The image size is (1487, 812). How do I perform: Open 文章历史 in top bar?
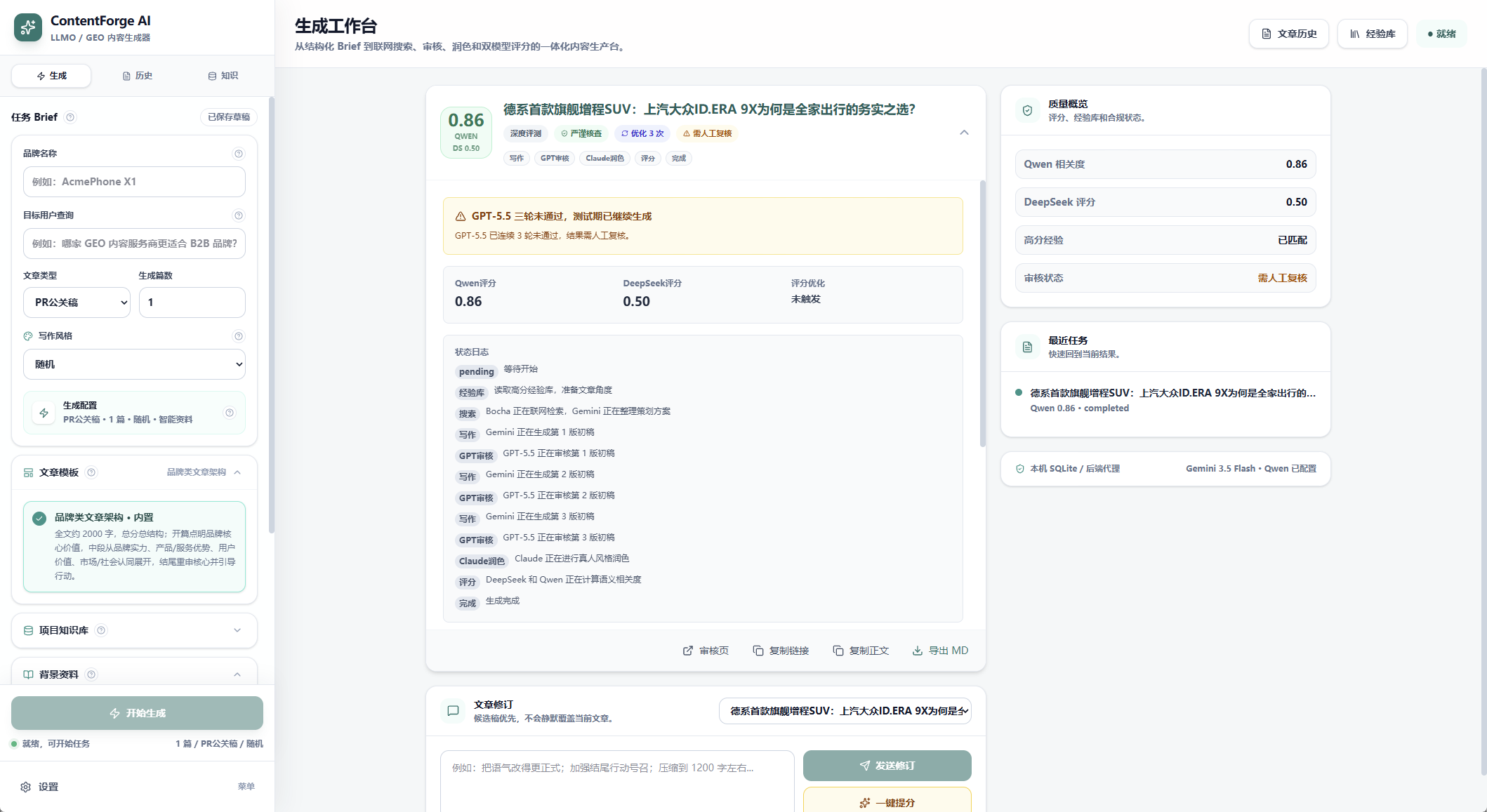point(1289,34)
